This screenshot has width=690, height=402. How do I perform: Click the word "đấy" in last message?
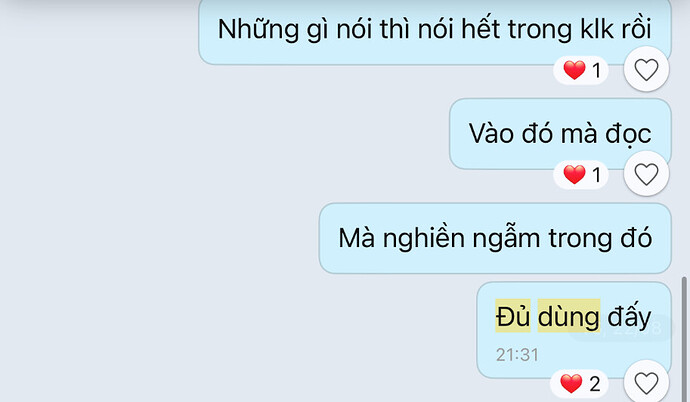click(x=629, y=317)
